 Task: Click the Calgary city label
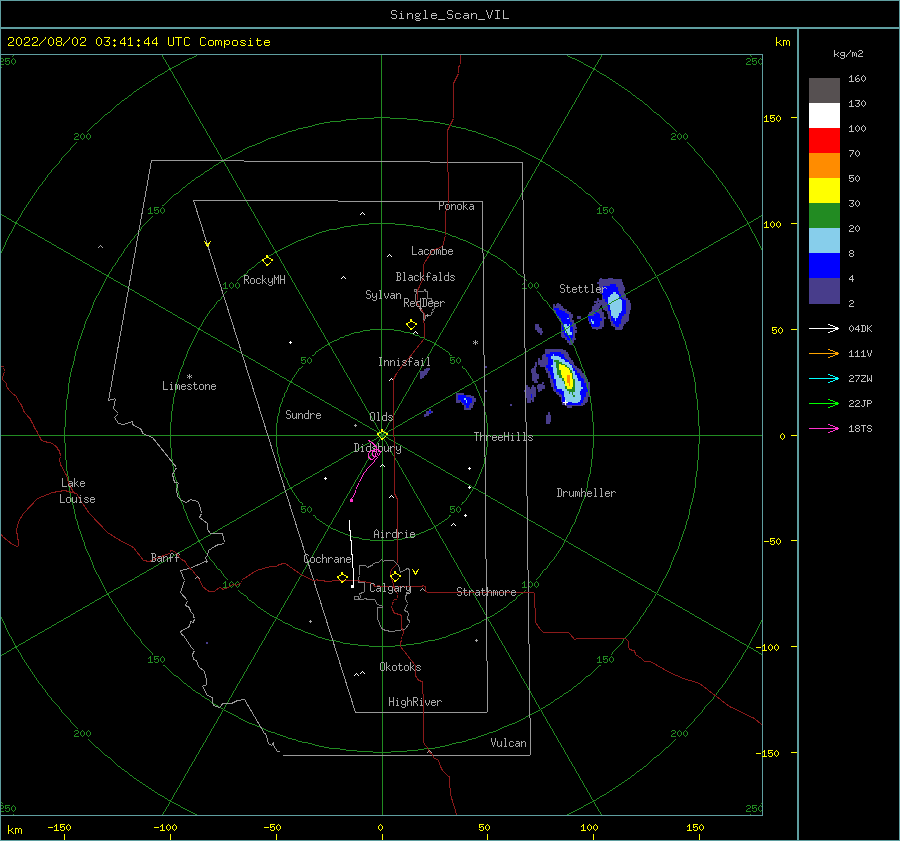390,588
